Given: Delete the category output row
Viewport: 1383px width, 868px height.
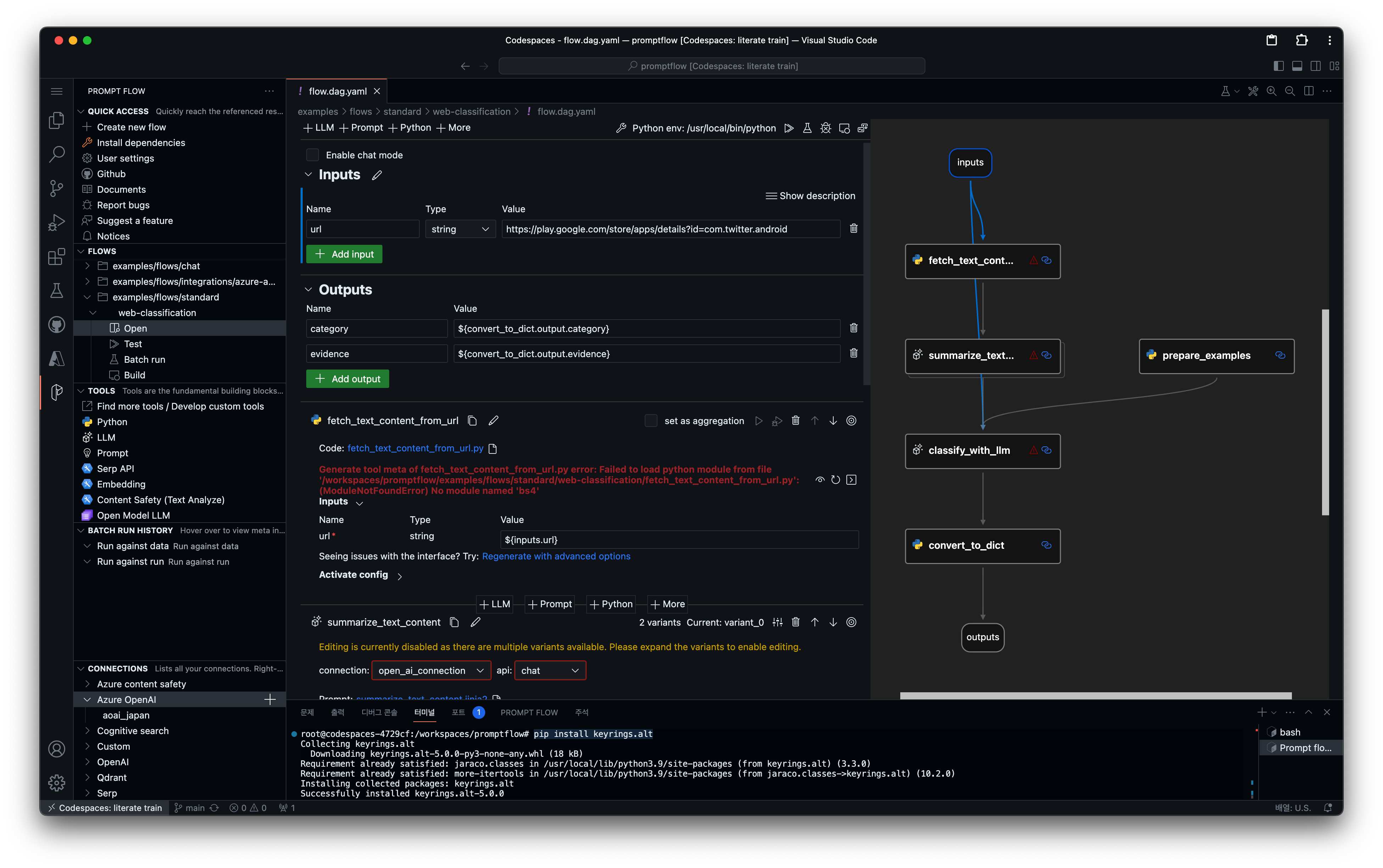Looking at the screenshot, I should [853, 328].
